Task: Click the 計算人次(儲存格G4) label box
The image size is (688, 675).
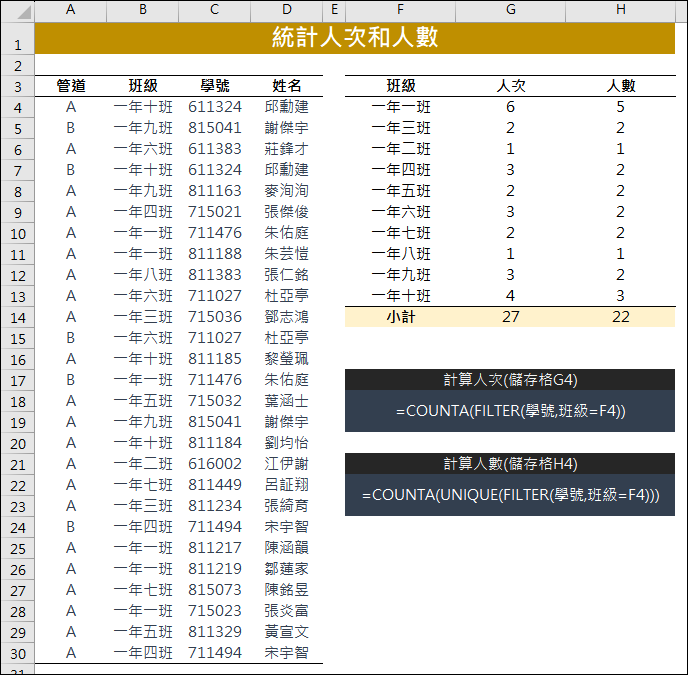Action: click(510, 380)
